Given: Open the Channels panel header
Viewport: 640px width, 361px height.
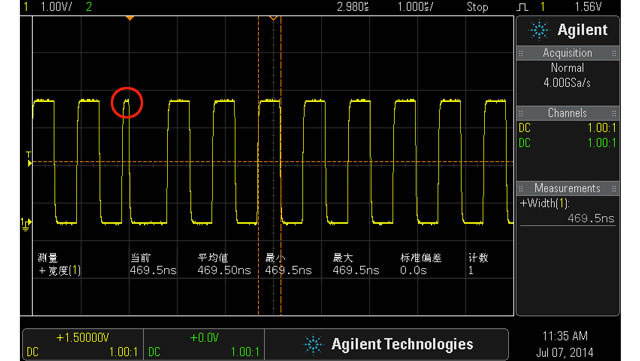Looking at the screenshot, I should tap(567, 113).
